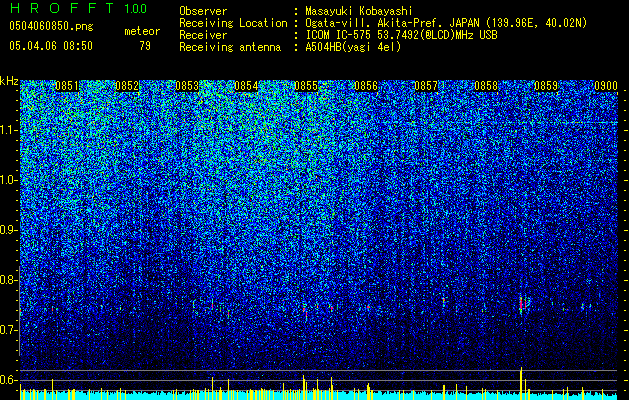
Task: Click the 0851 time marker
Action: [x=67, y=86]
